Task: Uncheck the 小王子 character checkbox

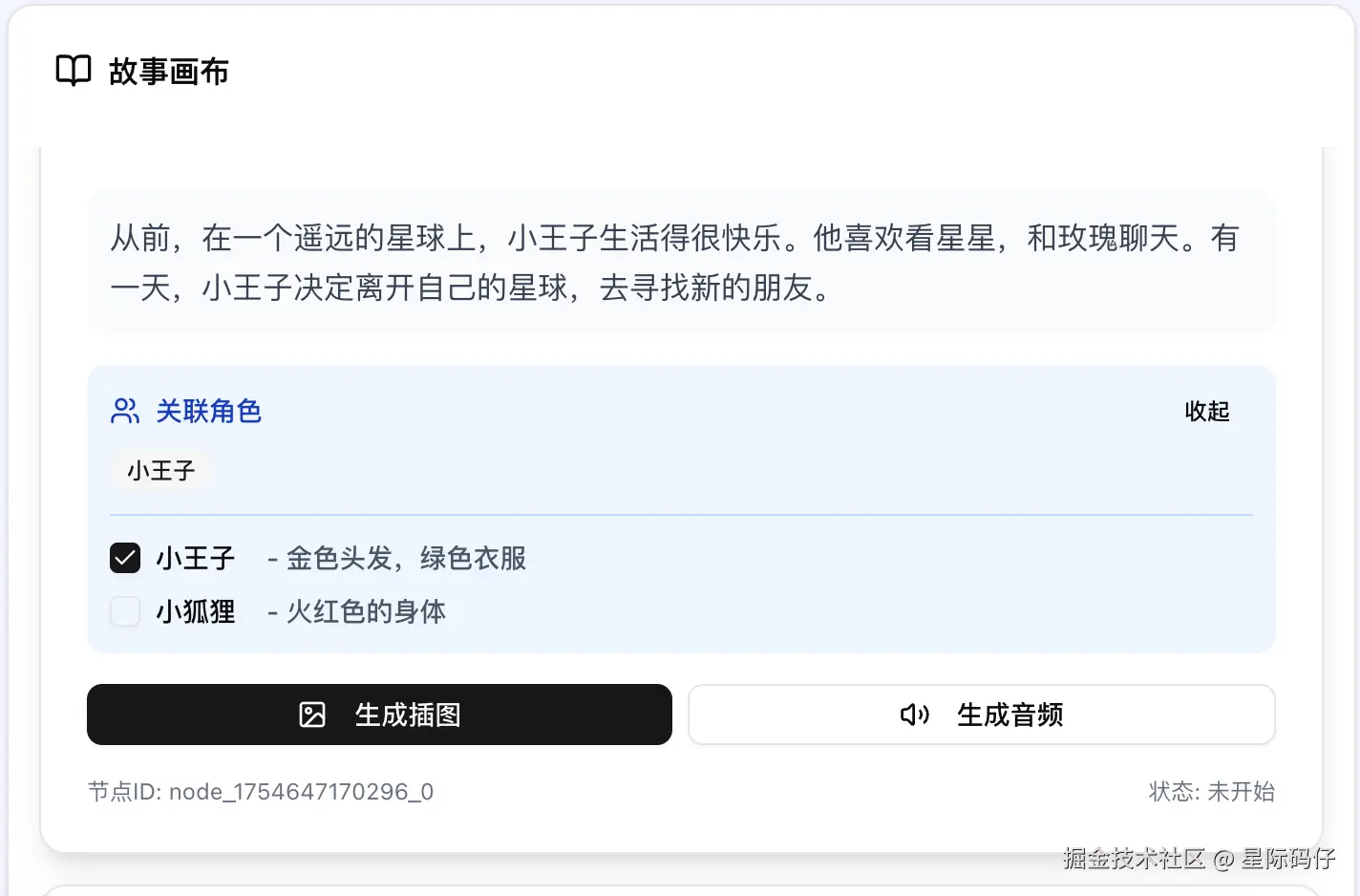Action: (x=125, y=558)
